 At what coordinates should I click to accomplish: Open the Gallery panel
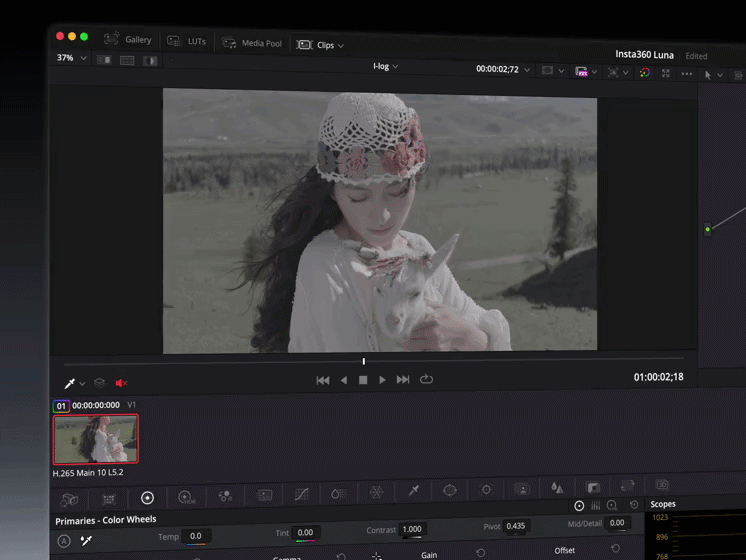tap(128, 39)
